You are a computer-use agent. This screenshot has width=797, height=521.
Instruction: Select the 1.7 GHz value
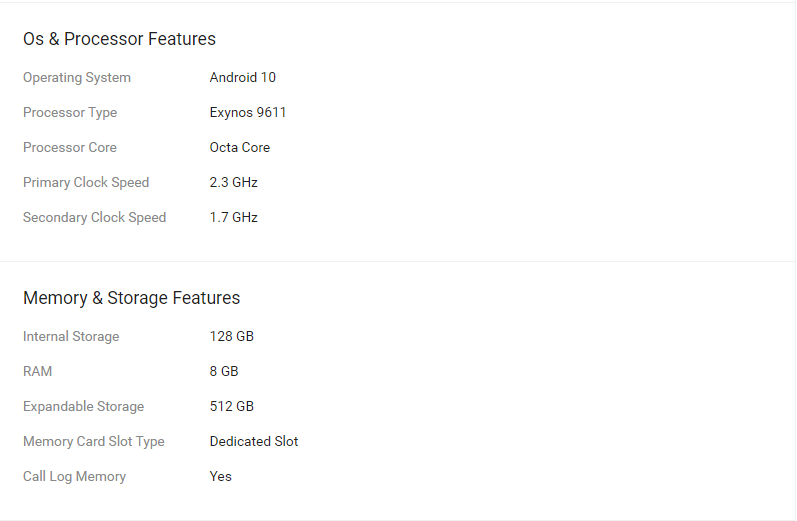coord(233,218)
